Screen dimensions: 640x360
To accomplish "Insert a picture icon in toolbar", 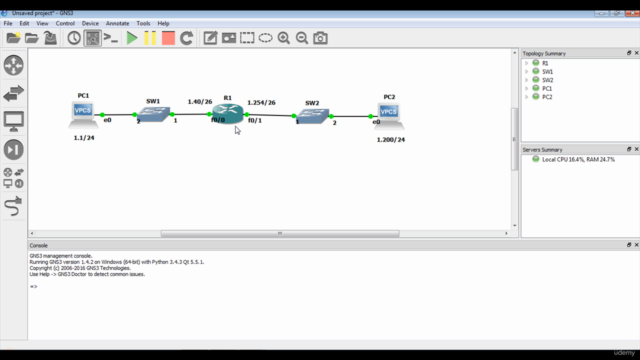I will [x=229, y=38].
